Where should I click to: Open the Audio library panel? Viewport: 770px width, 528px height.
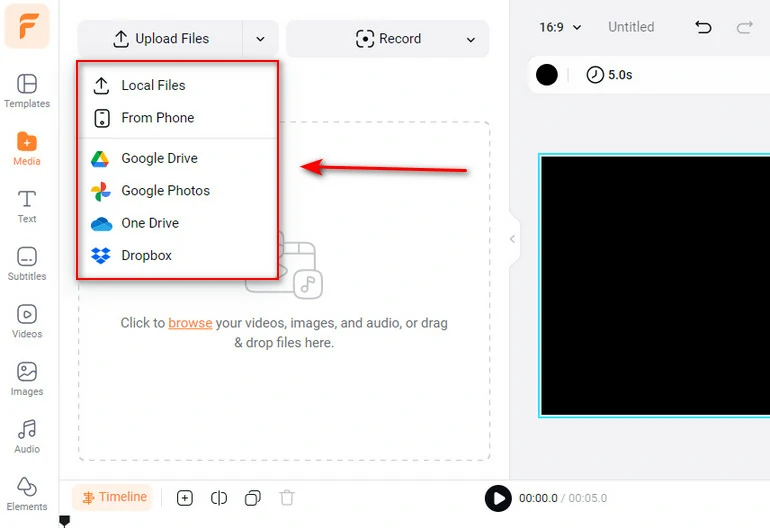(27, 436)
